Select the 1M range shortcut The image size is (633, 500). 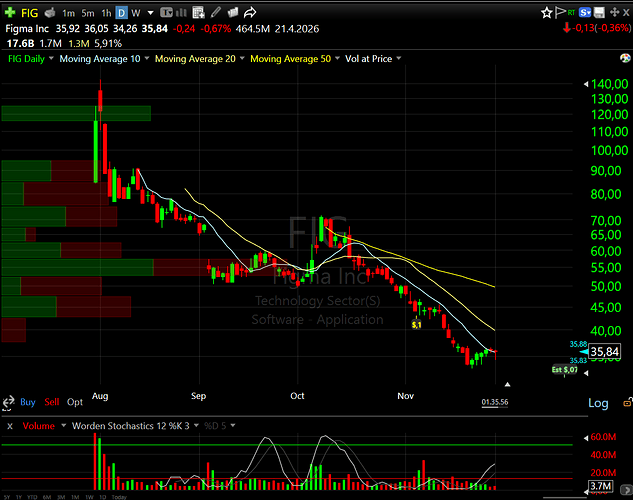coord(75,497)
